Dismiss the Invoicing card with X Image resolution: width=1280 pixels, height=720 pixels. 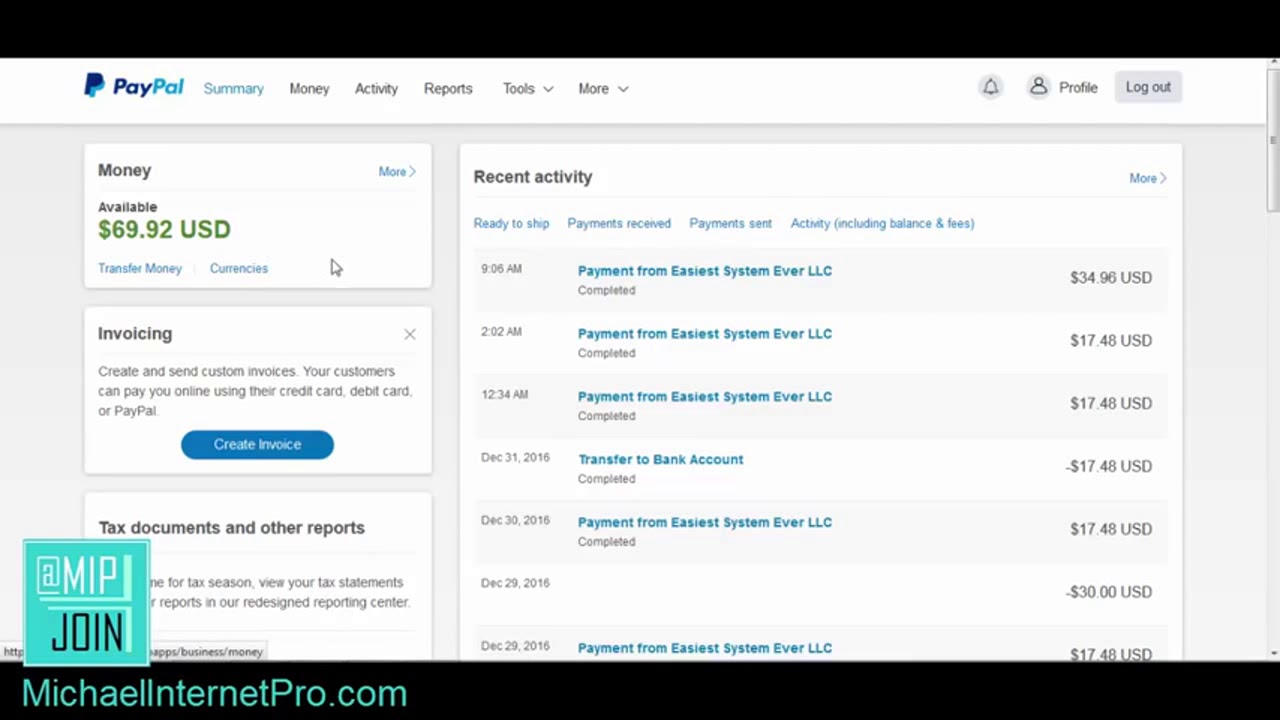point(410,334)
